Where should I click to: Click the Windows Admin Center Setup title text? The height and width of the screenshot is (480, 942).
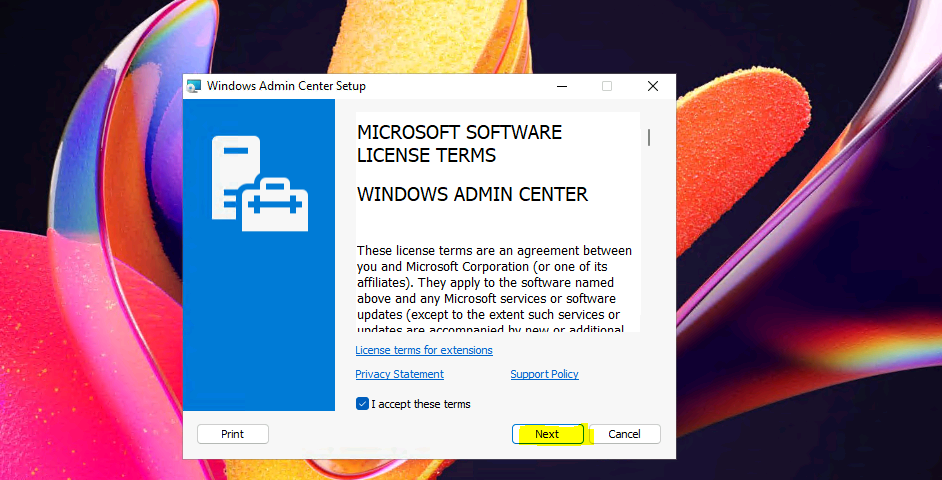tap(286, 86)
